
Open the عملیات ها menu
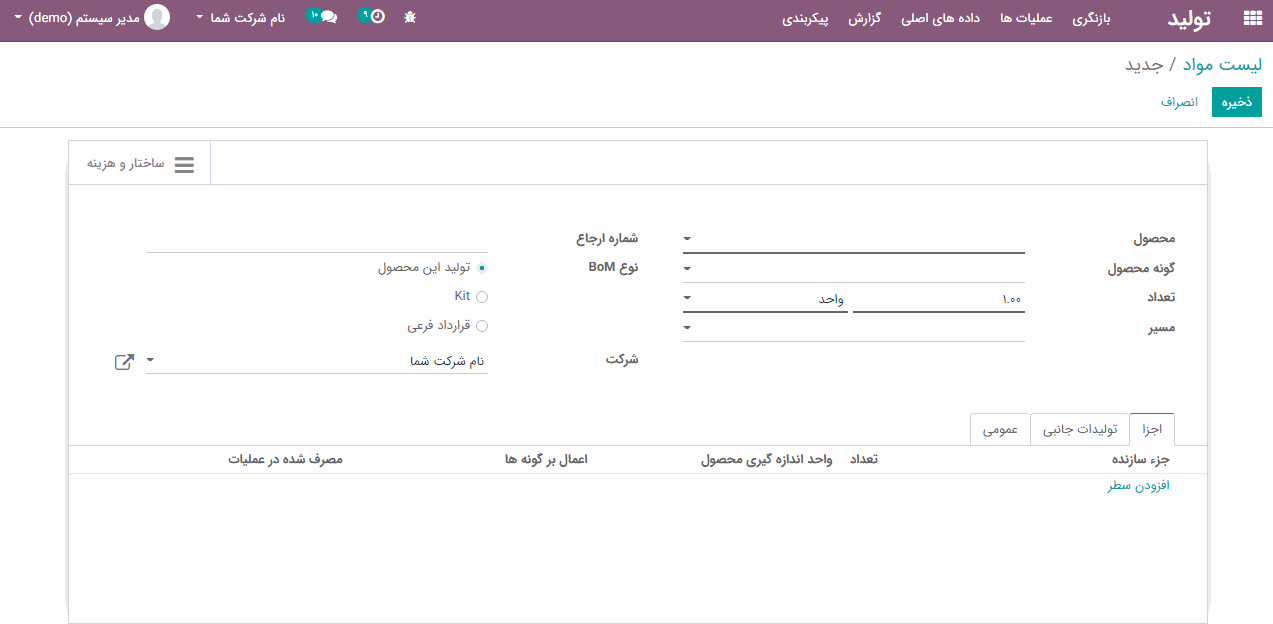coord(1026,19)
